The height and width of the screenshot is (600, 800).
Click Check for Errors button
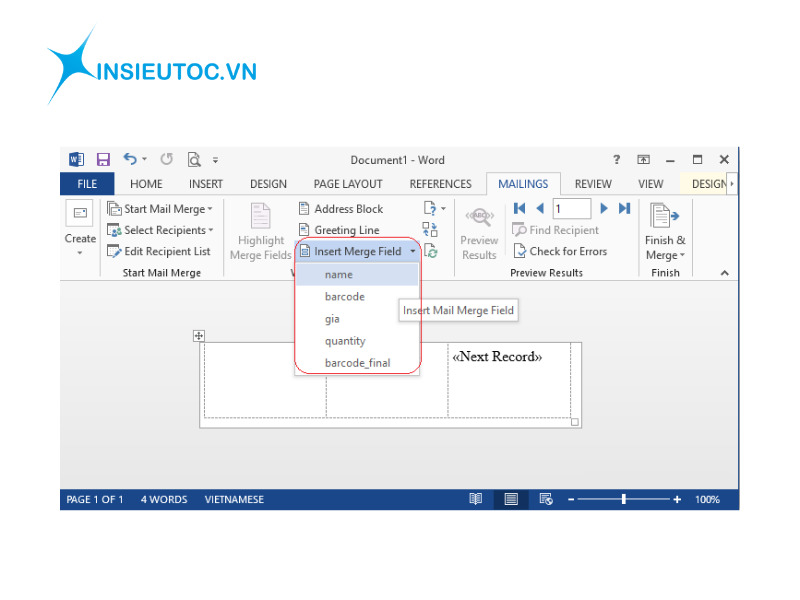click(x=560, y=252)
